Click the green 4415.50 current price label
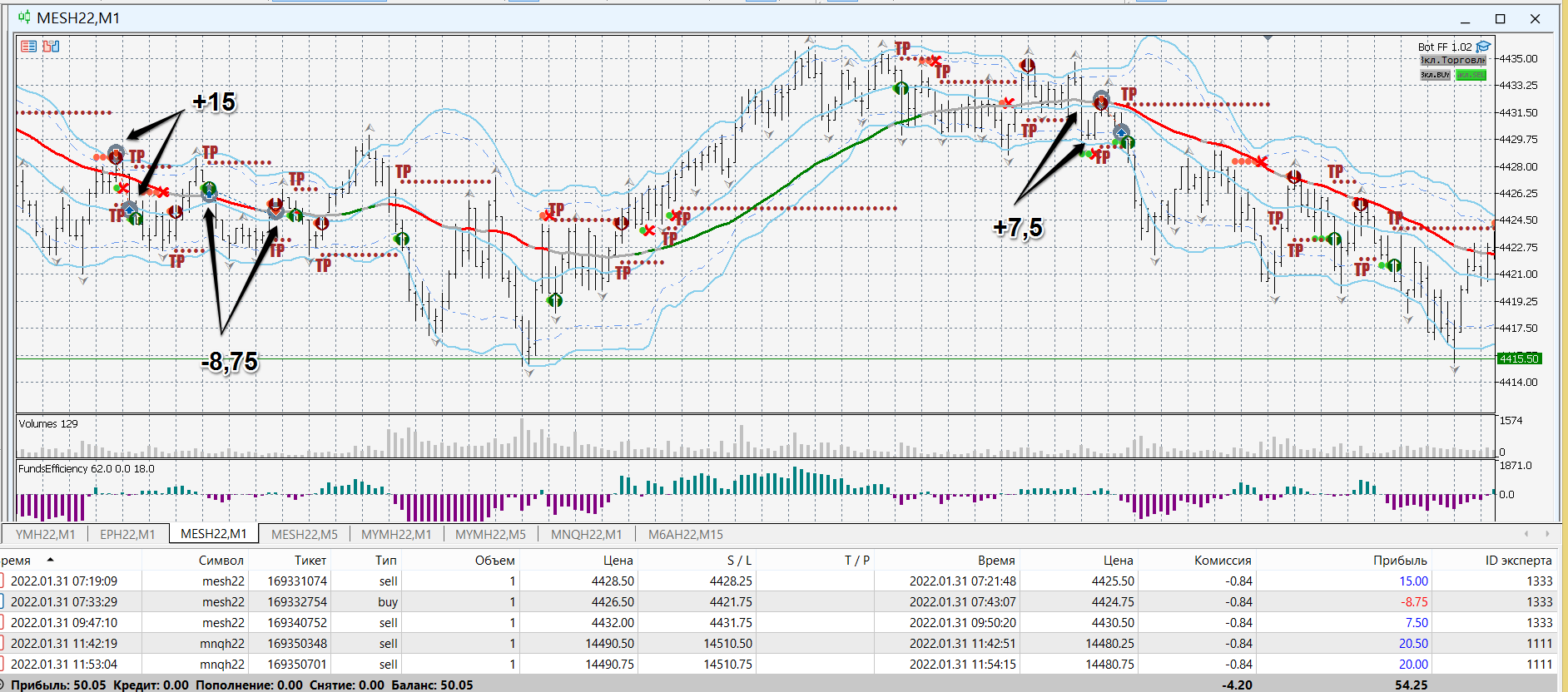 [x=1519, y=358]
